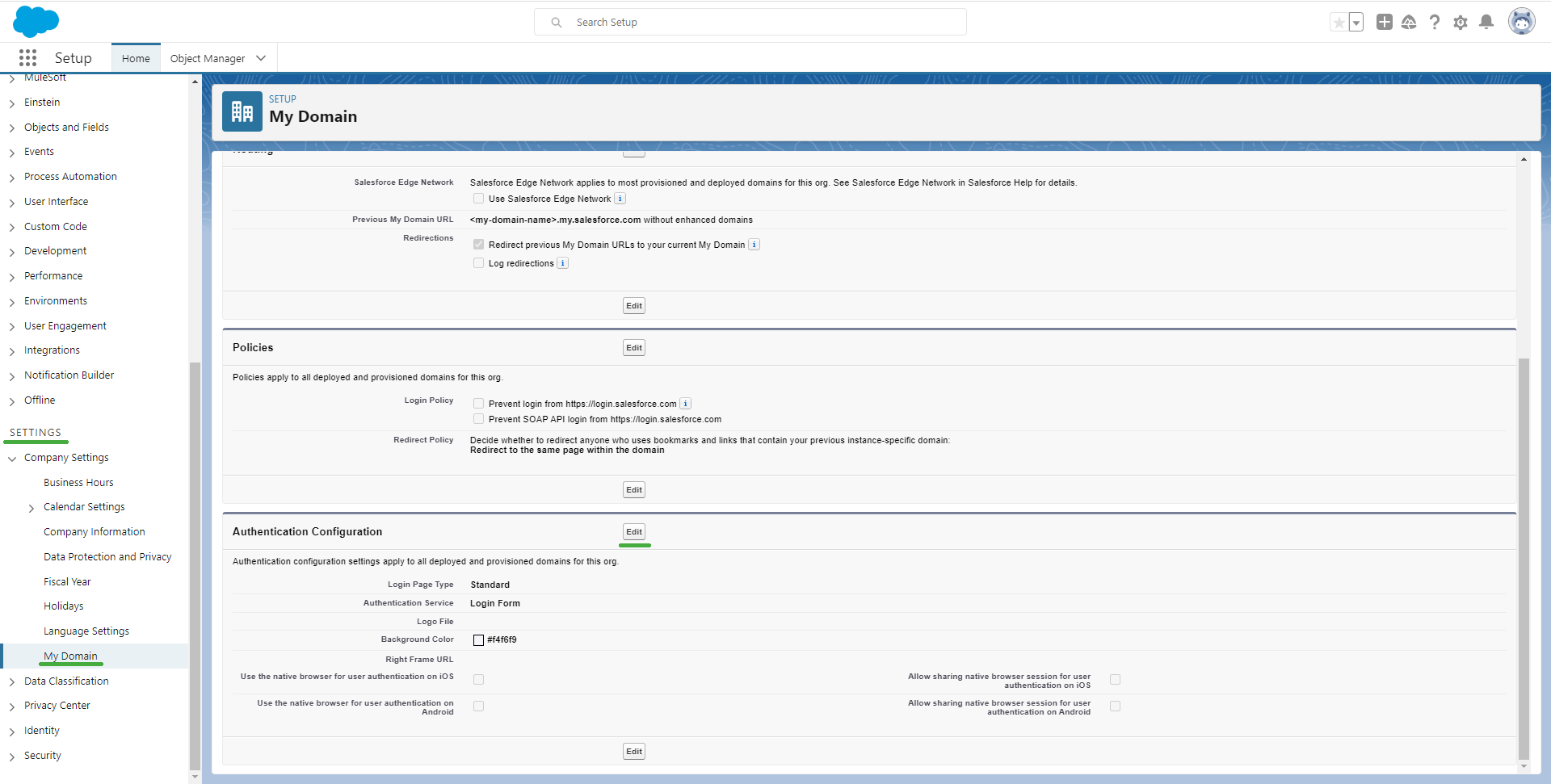This screenshot has height=784, width=1551.
Task: Open the notifications bell
Action: tap(1486, 23)
